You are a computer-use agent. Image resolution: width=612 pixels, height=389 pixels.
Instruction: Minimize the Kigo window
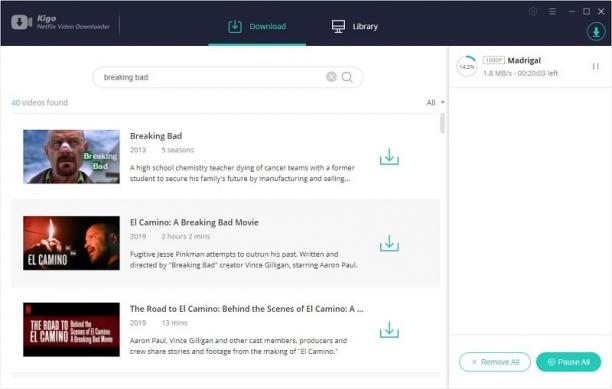572,12
